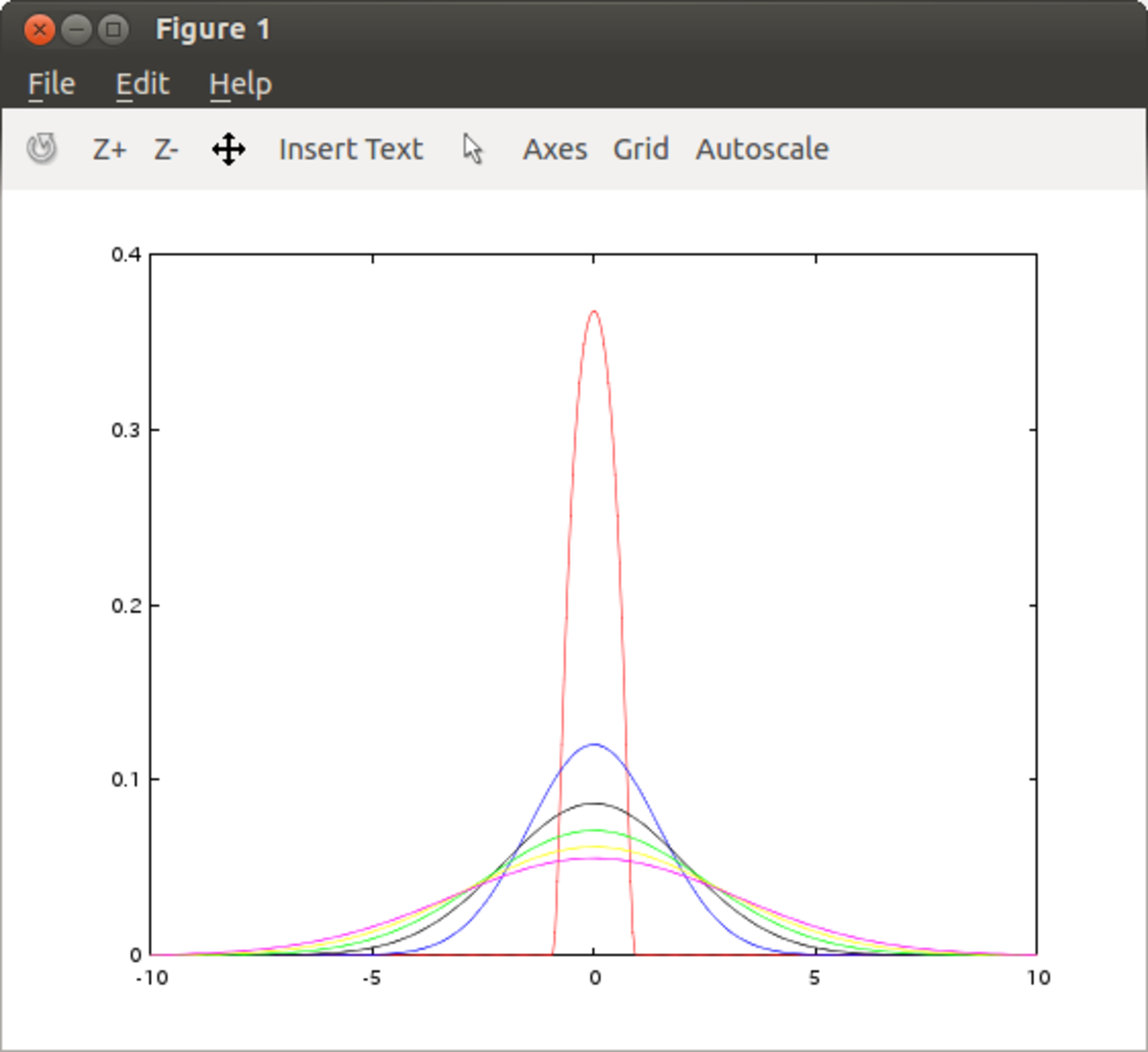The image size is (1148, 1052).
Task: Close the Figure 1 window
Action: [x=40, y=29]
